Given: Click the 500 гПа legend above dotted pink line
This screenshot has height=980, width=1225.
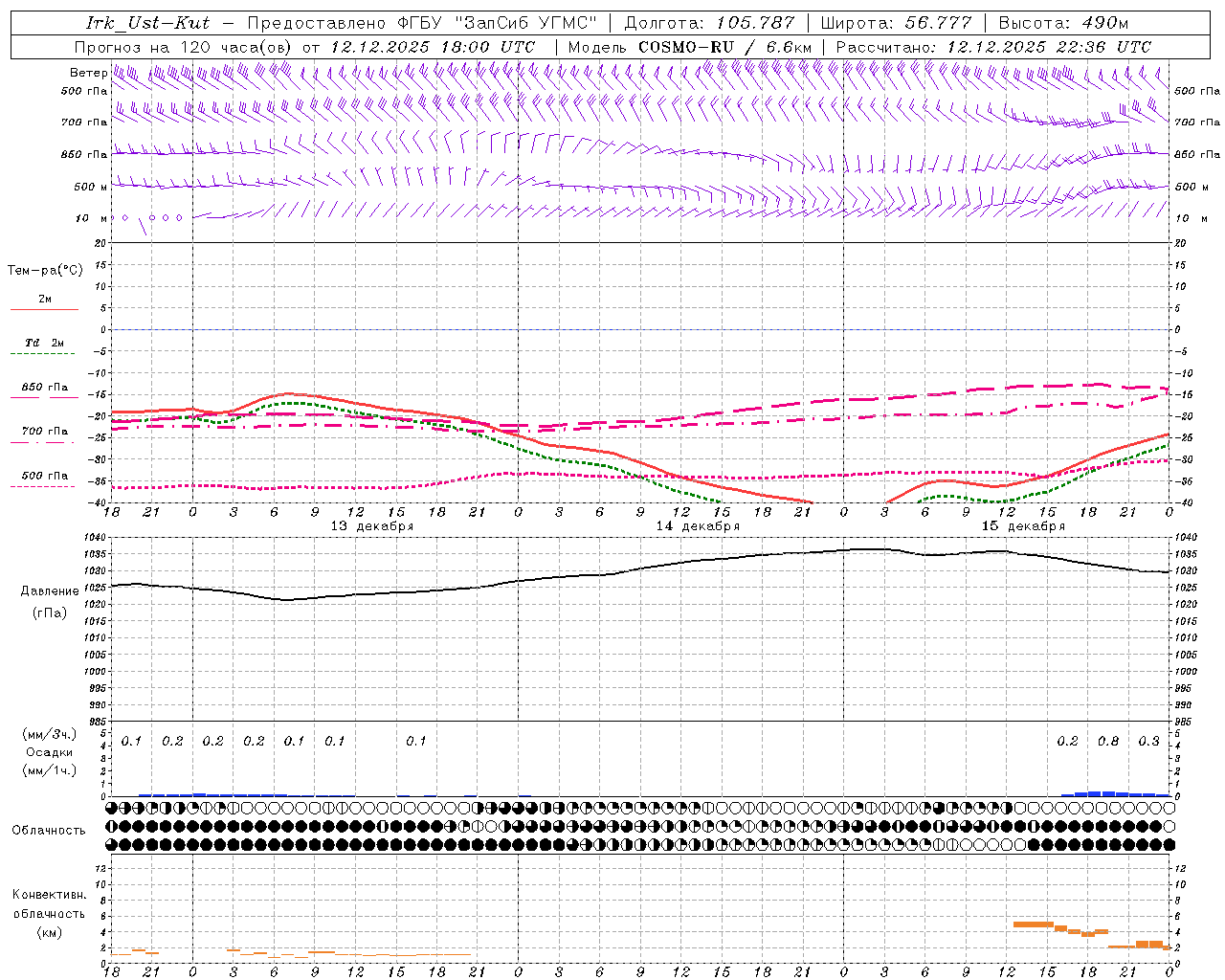Looking at the screenshot, I should [x=44, y=476].
